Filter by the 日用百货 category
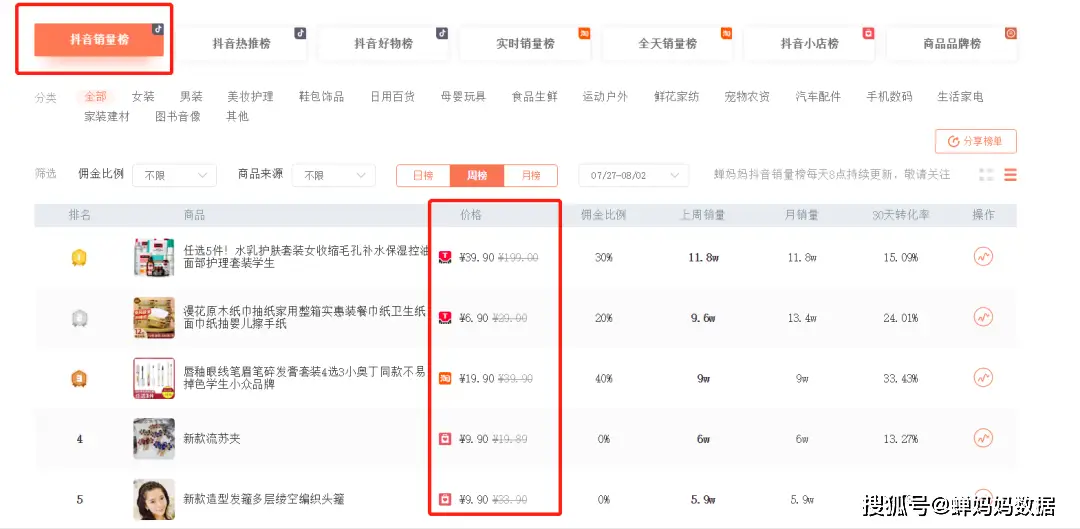The height and width of the screenshot is (529, 1080). [393, 96]
